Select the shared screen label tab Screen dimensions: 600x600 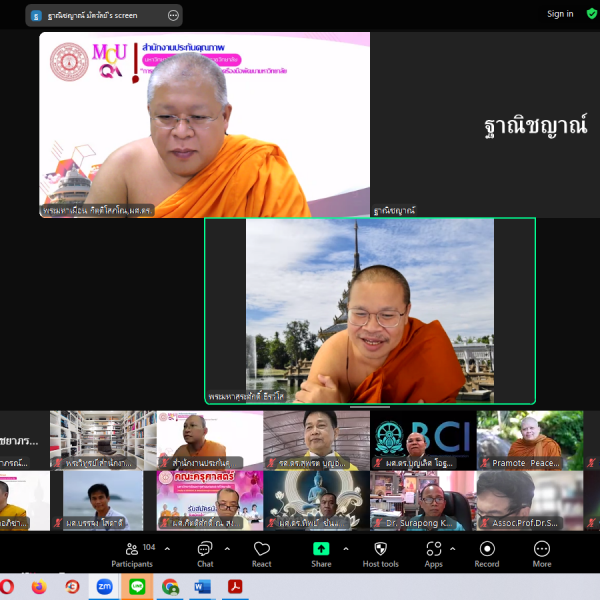click(x=104, y=15)
